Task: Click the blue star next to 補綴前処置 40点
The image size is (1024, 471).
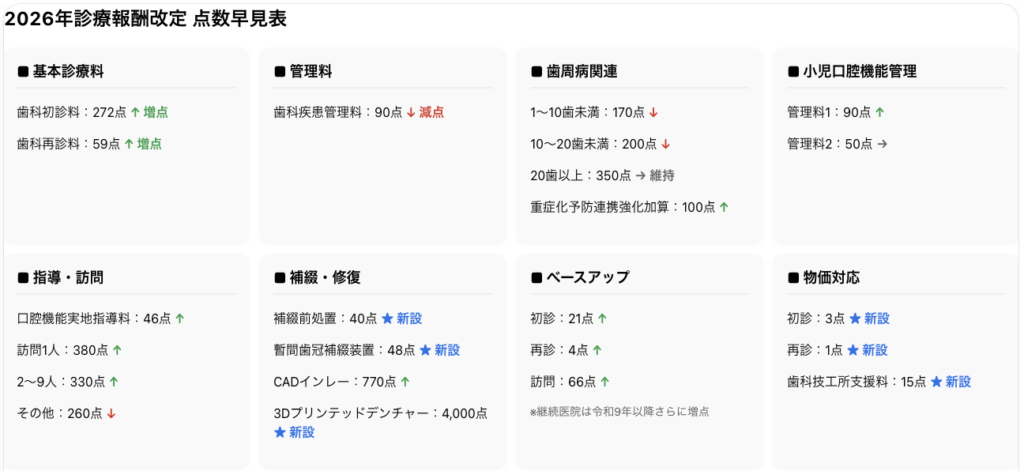Action: point(387,319)
